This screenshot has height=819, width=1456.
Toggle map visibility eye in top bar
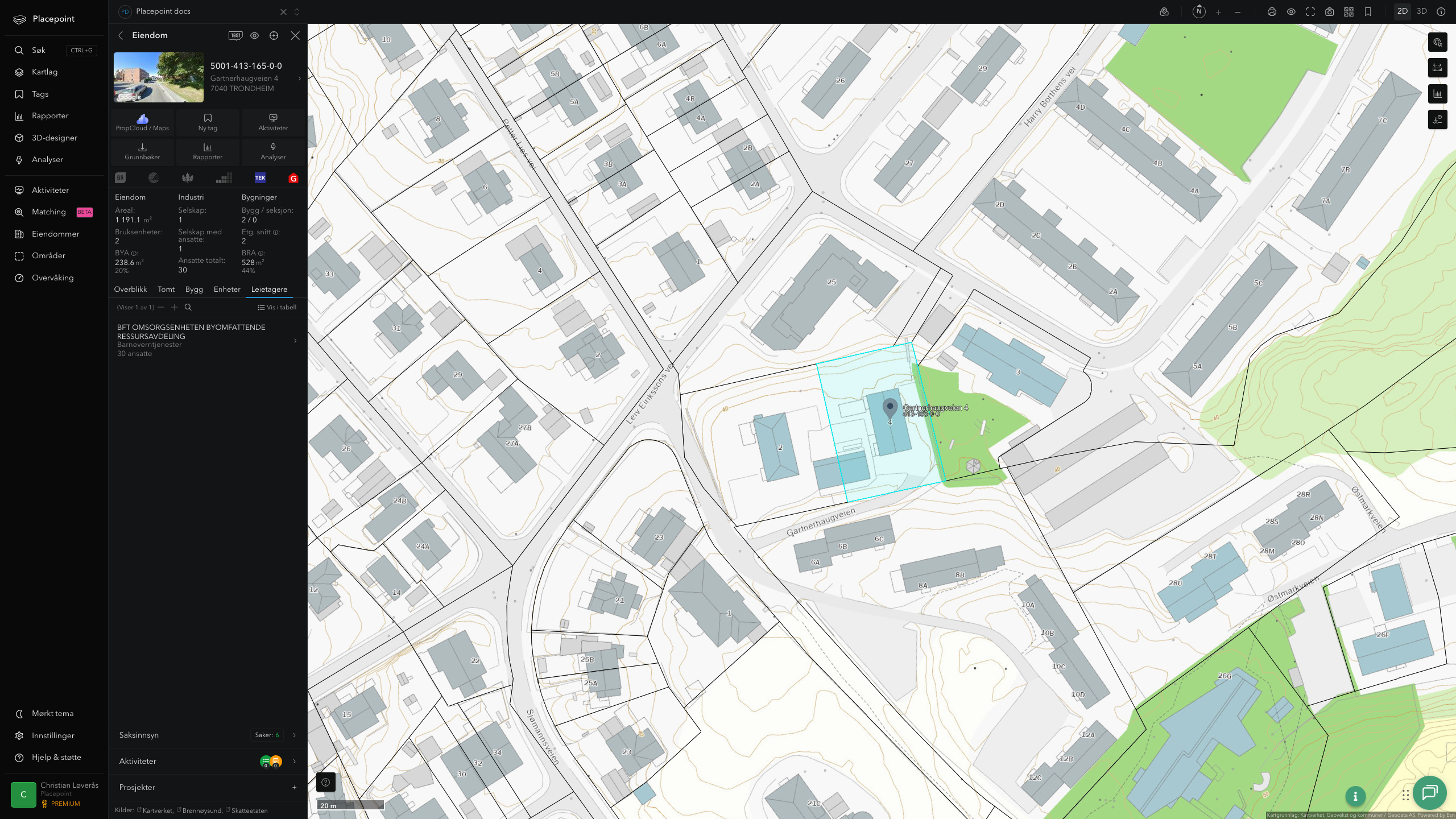[1291, 11]
